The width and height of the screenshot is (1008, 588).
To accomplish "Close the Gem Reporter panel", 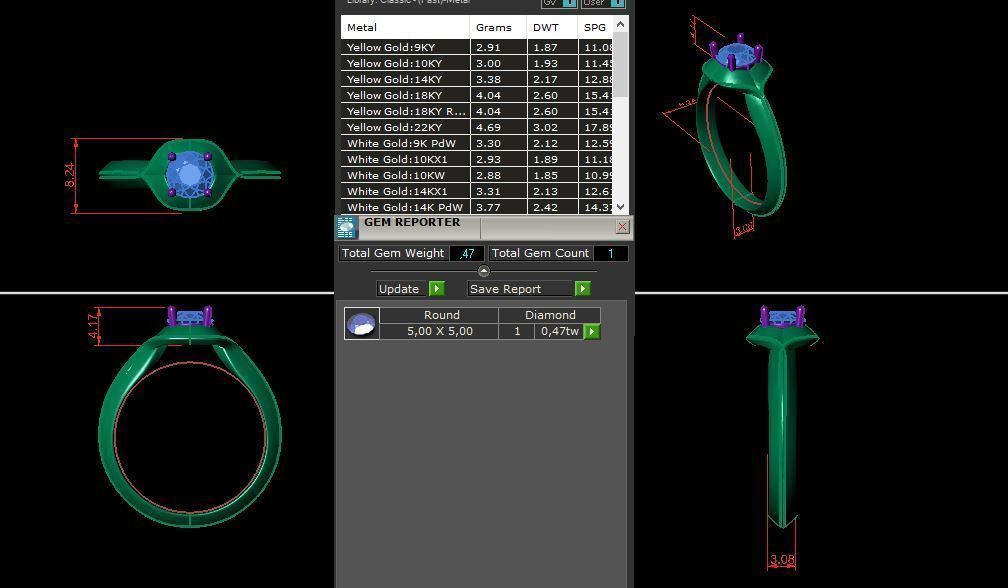I will pos(622,226).
